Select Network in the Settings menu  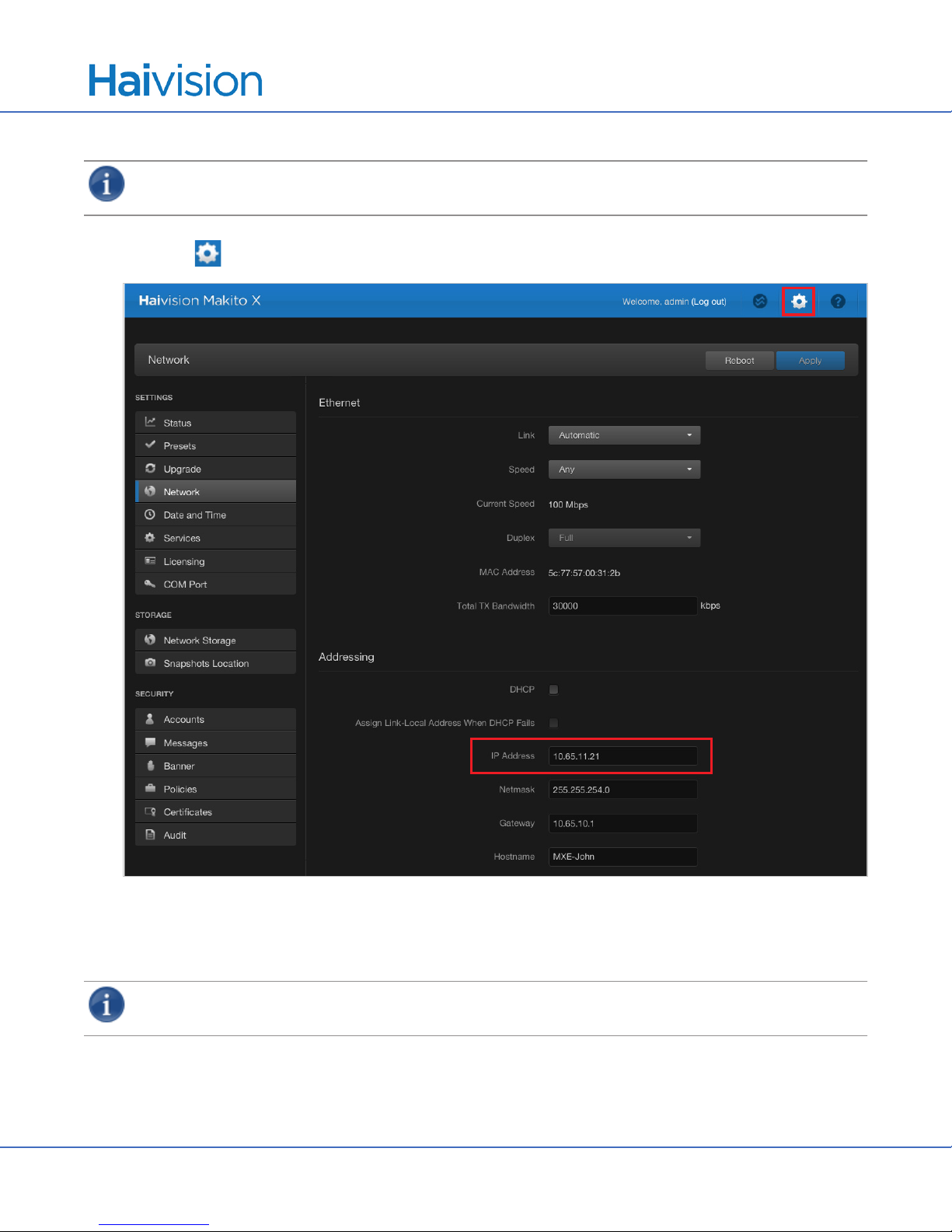215,492
